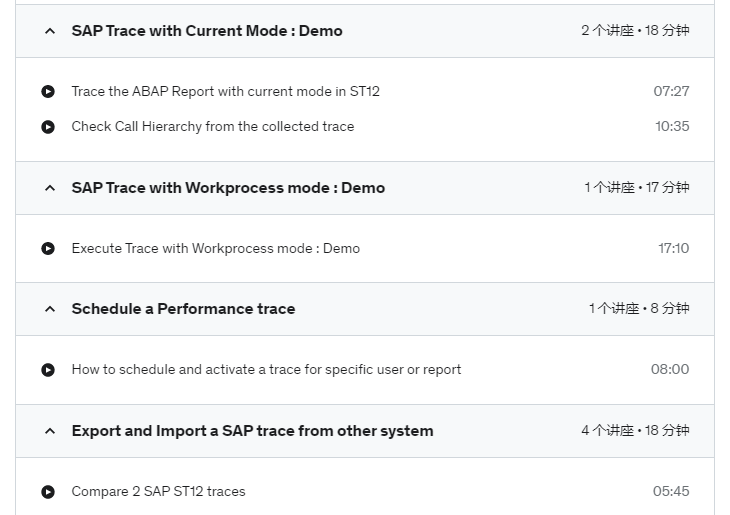This screenshot has width=730, height=515.
Task: Open lecture How to schedule and activate a trace
Action: (x=266, y=369)
